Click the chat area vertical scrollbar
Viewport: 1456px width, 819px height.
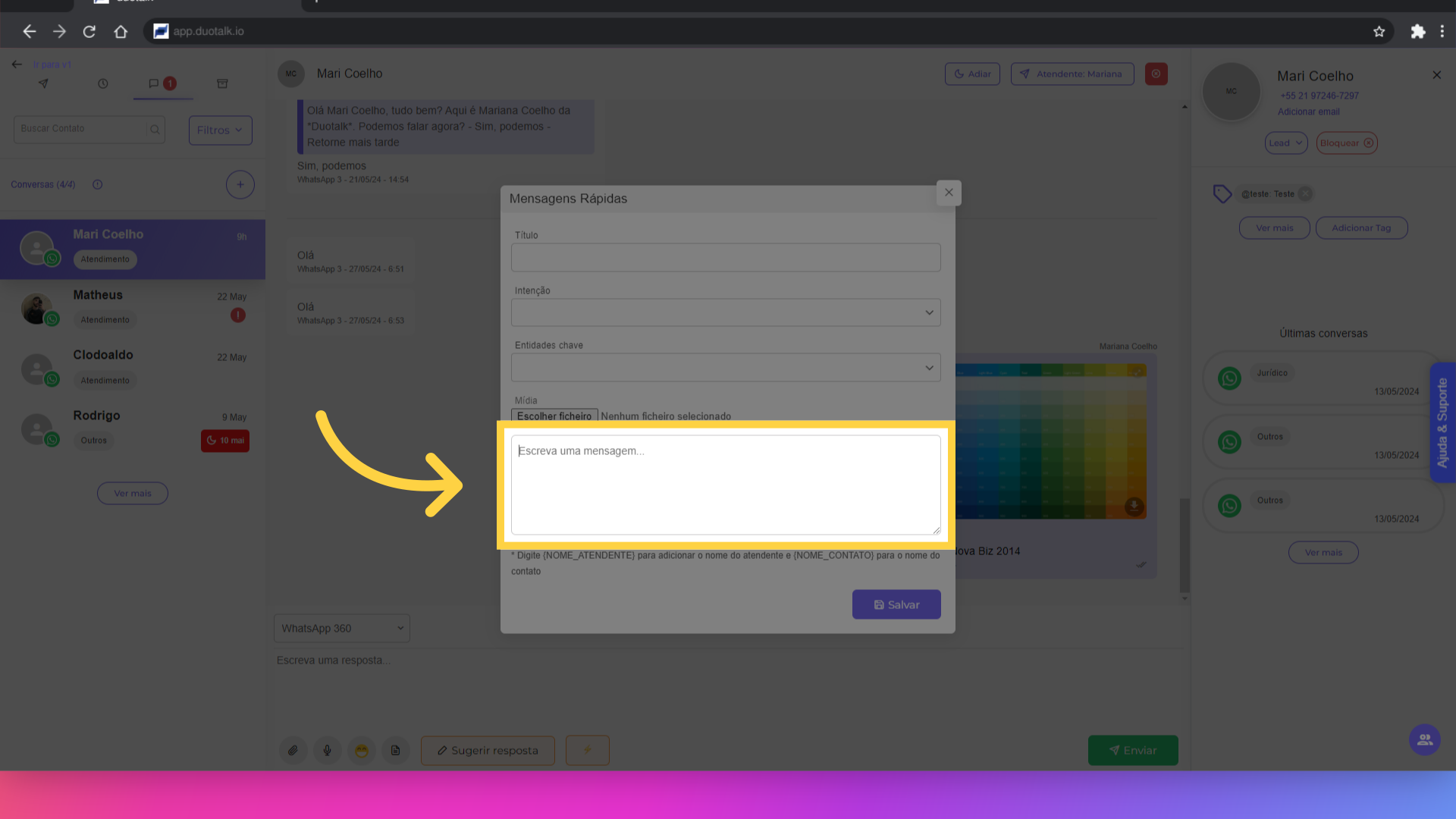tap(1185, 544)
